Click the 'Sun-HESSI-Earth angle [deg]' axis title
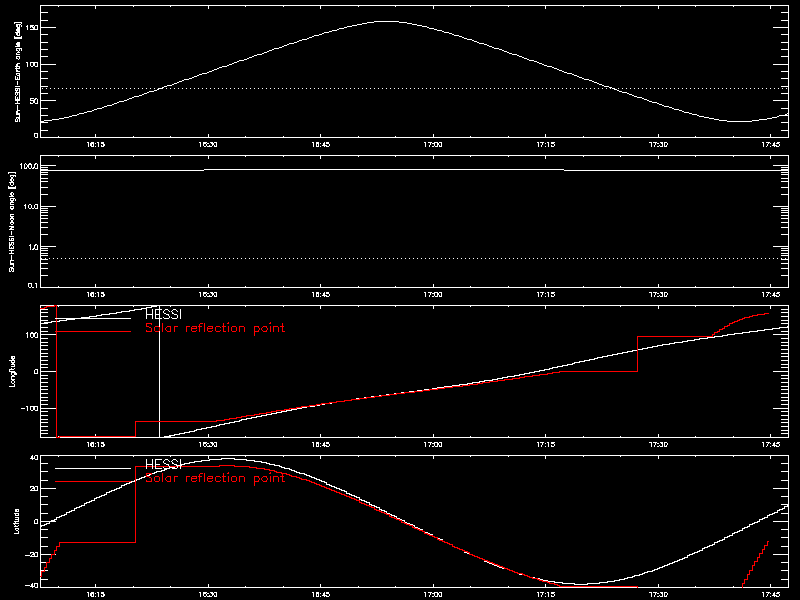800x600 pixels. [17, 71]
